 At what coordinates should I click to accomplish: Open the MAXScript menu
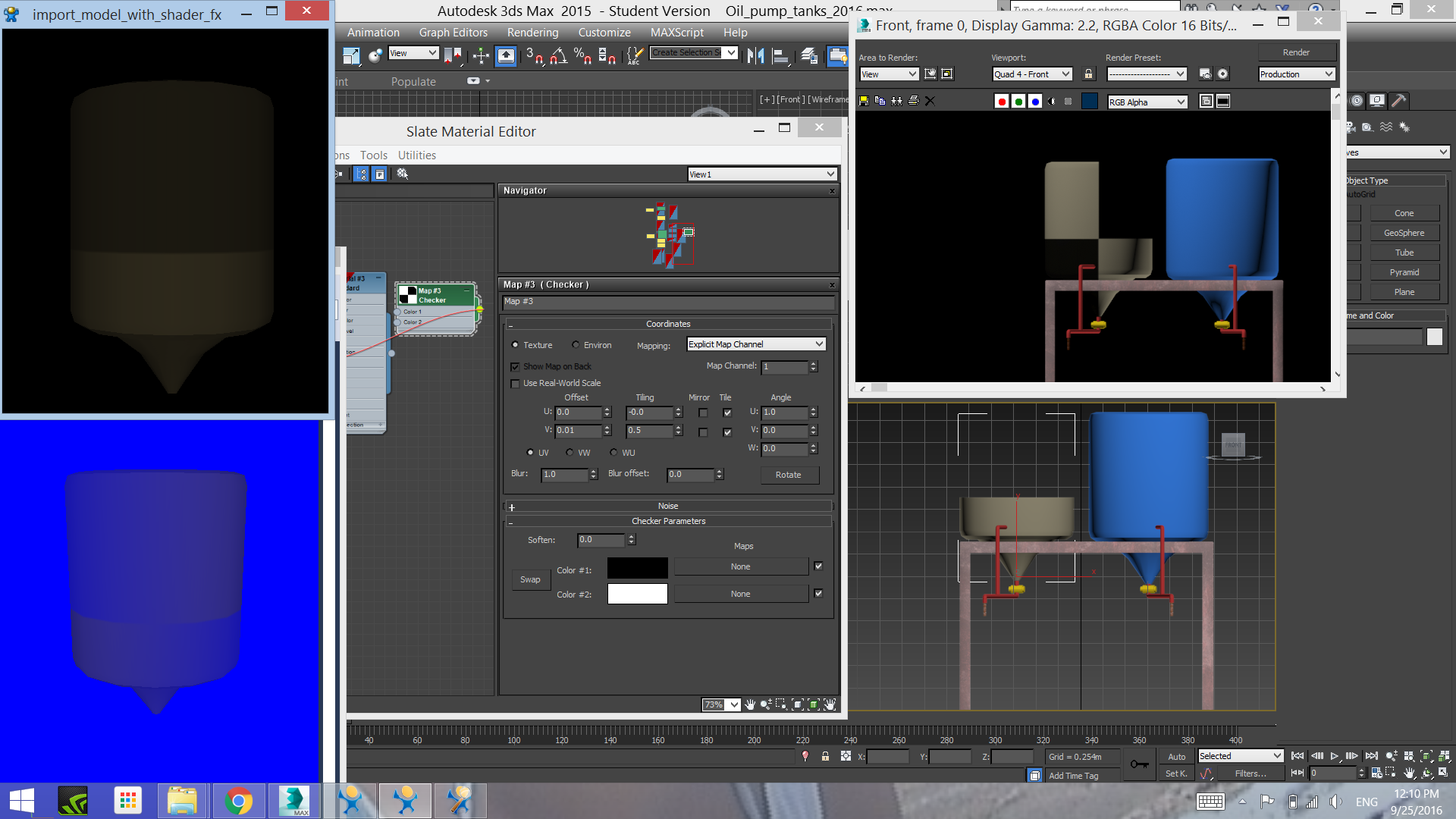(677, 33)
